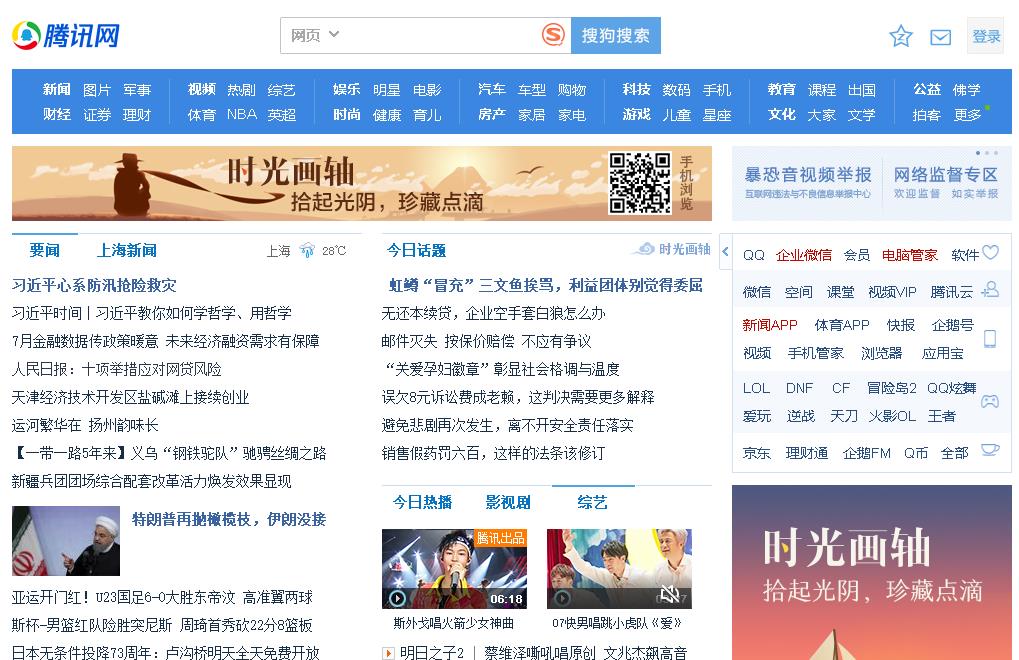Collapse the side panel left arrow

[x=725, y=251]
